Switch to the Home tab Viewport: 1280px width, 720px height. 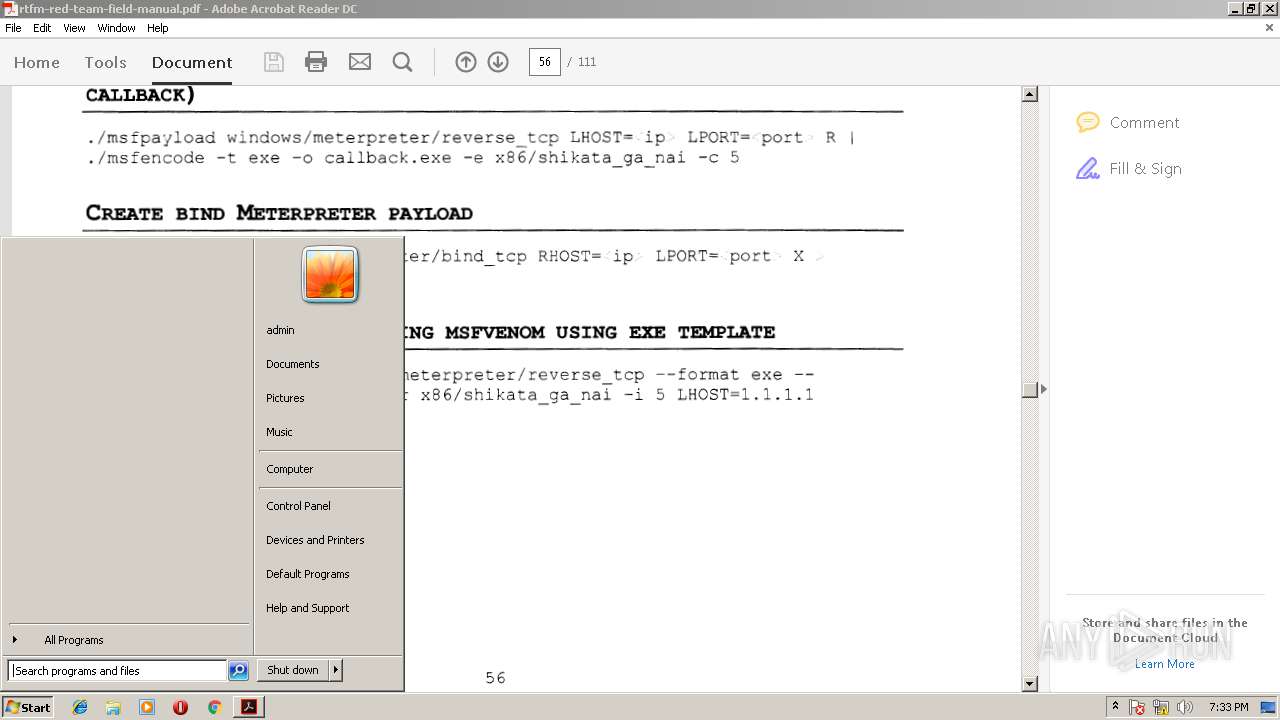[37, 62]
